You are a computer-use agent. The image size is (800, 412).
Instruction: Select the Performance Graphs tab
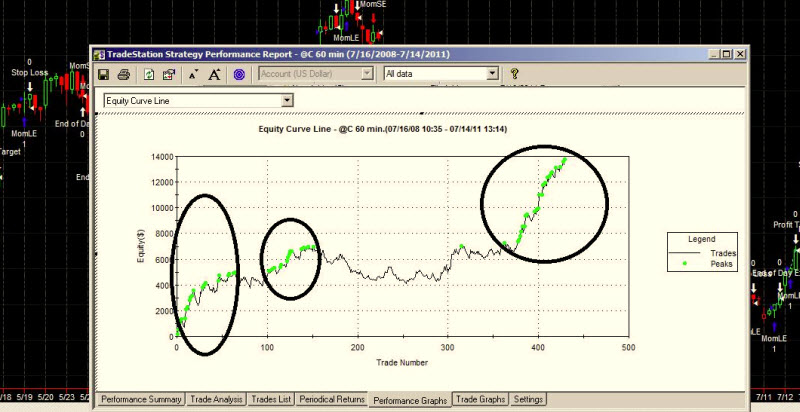coord(410,400)
